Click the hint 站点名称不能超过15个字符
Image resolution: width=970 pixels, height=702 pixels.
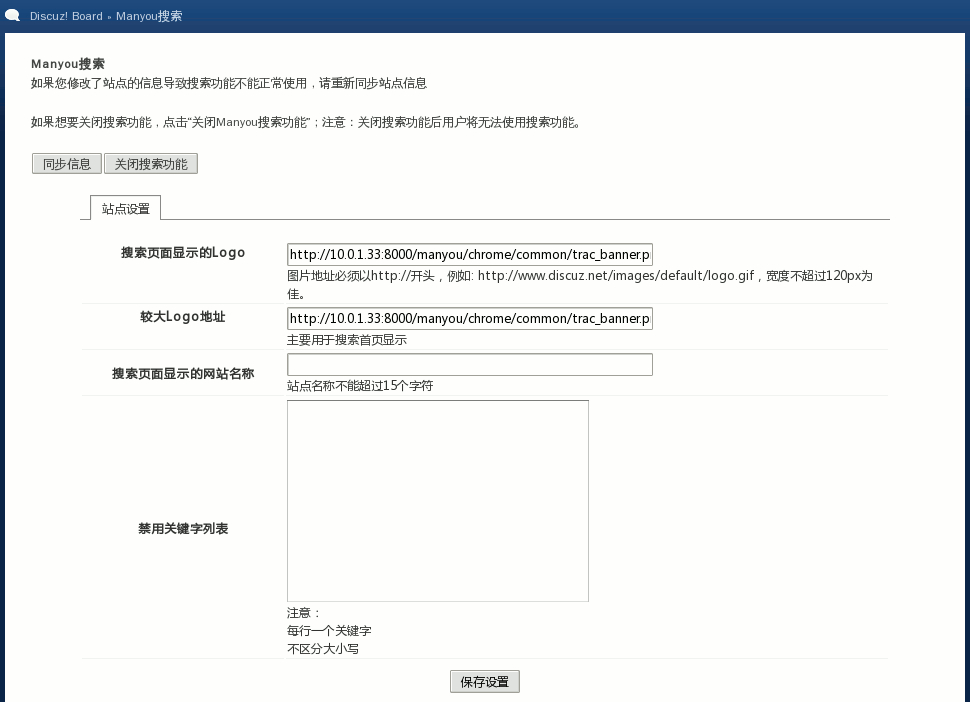(x=360, y=385)
